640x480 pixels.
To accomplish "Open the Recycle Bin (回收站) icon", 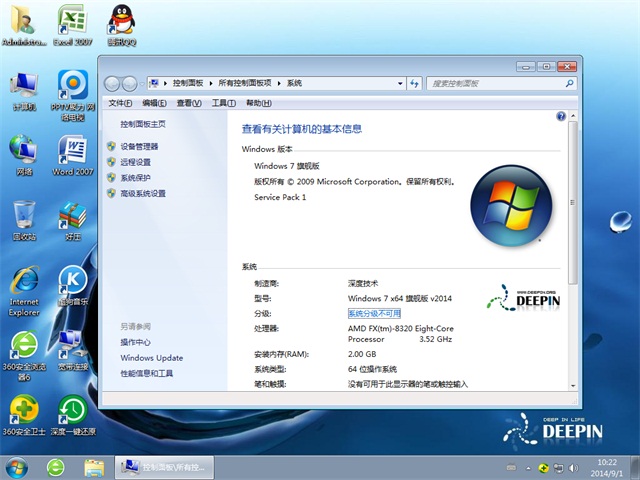I will 24,220.
